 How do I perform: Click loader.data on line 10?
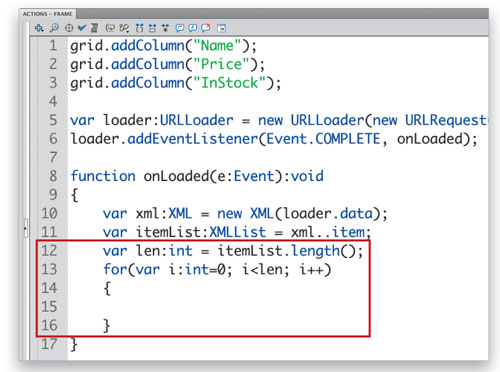(x=328, y=214)
